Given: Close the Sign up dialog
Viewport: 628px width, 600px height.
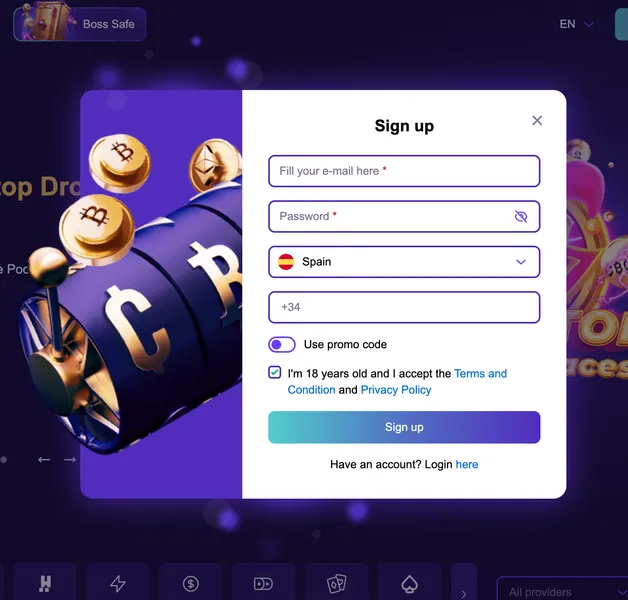Looking at the screenshot, I should (x=537, y=121).
